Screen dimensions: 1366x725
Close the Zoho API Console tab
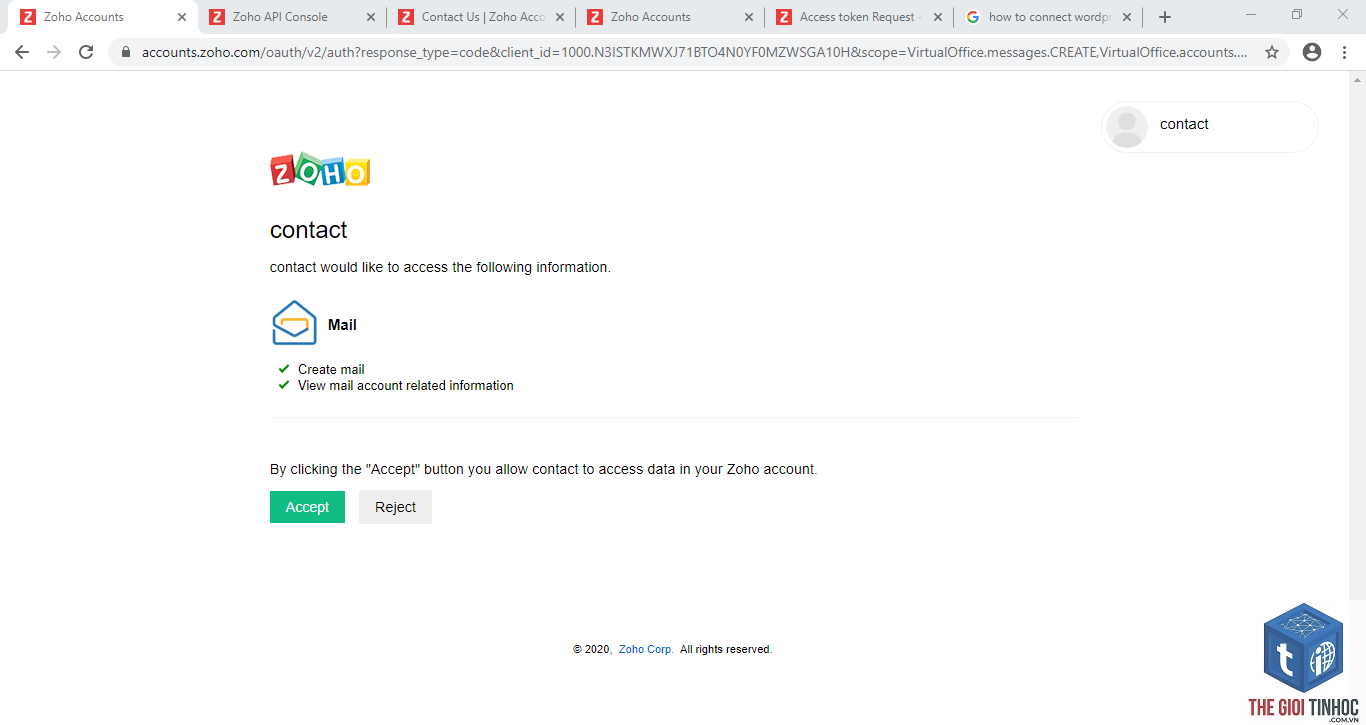[371, 17]
